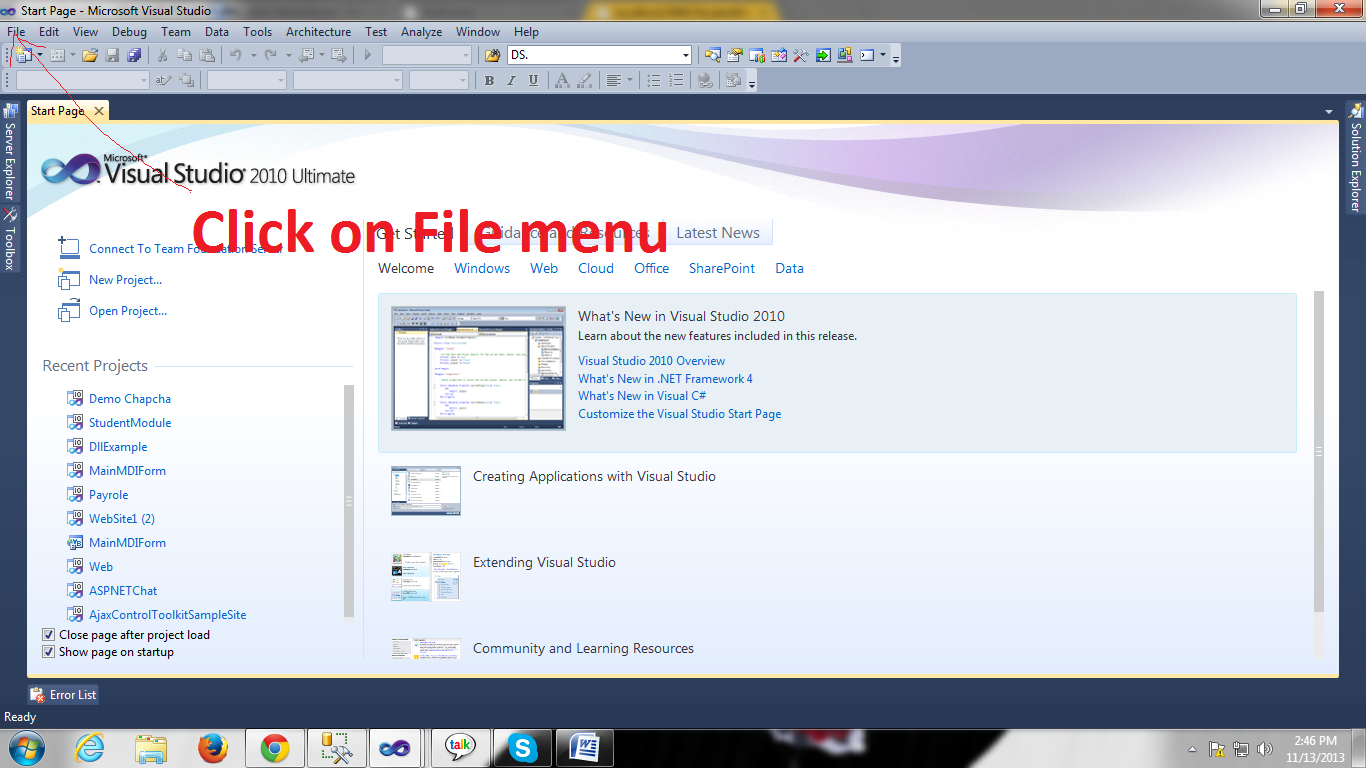1366x768 pixels.
Task: Open the Redo dropdown arrow
Action: (289, 55)
